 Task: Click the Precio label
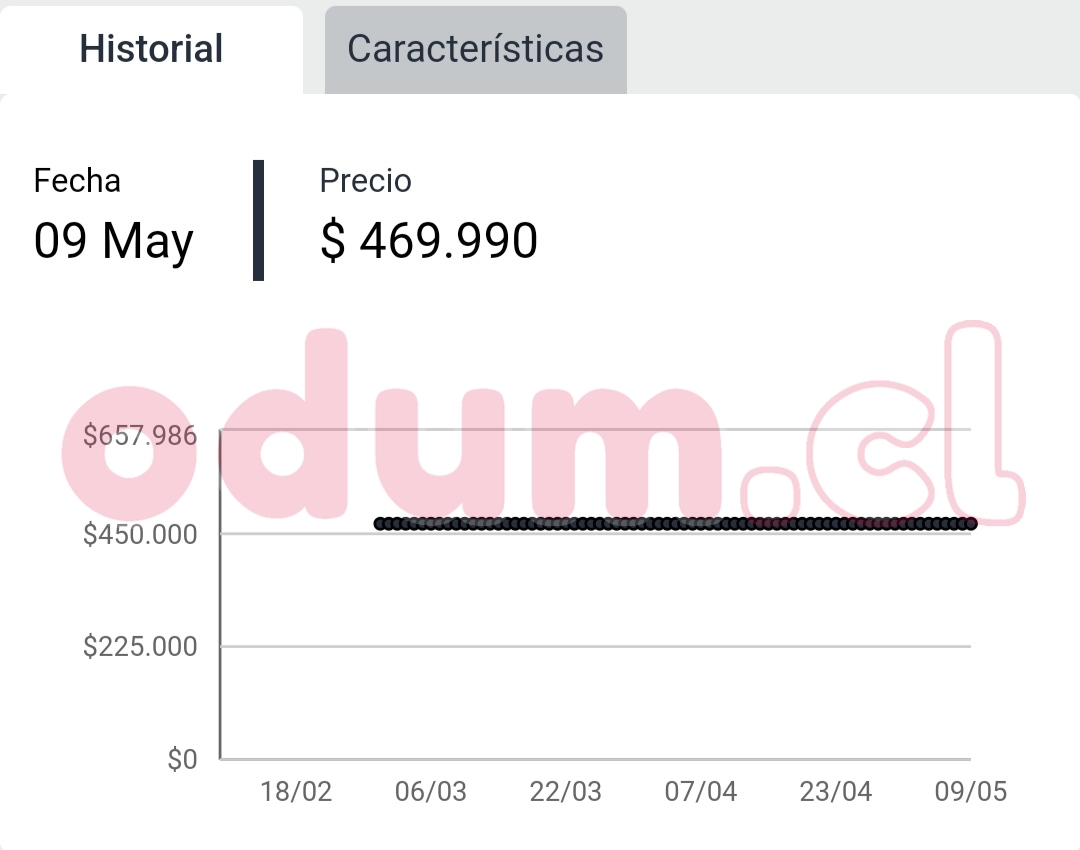point(365,181)
